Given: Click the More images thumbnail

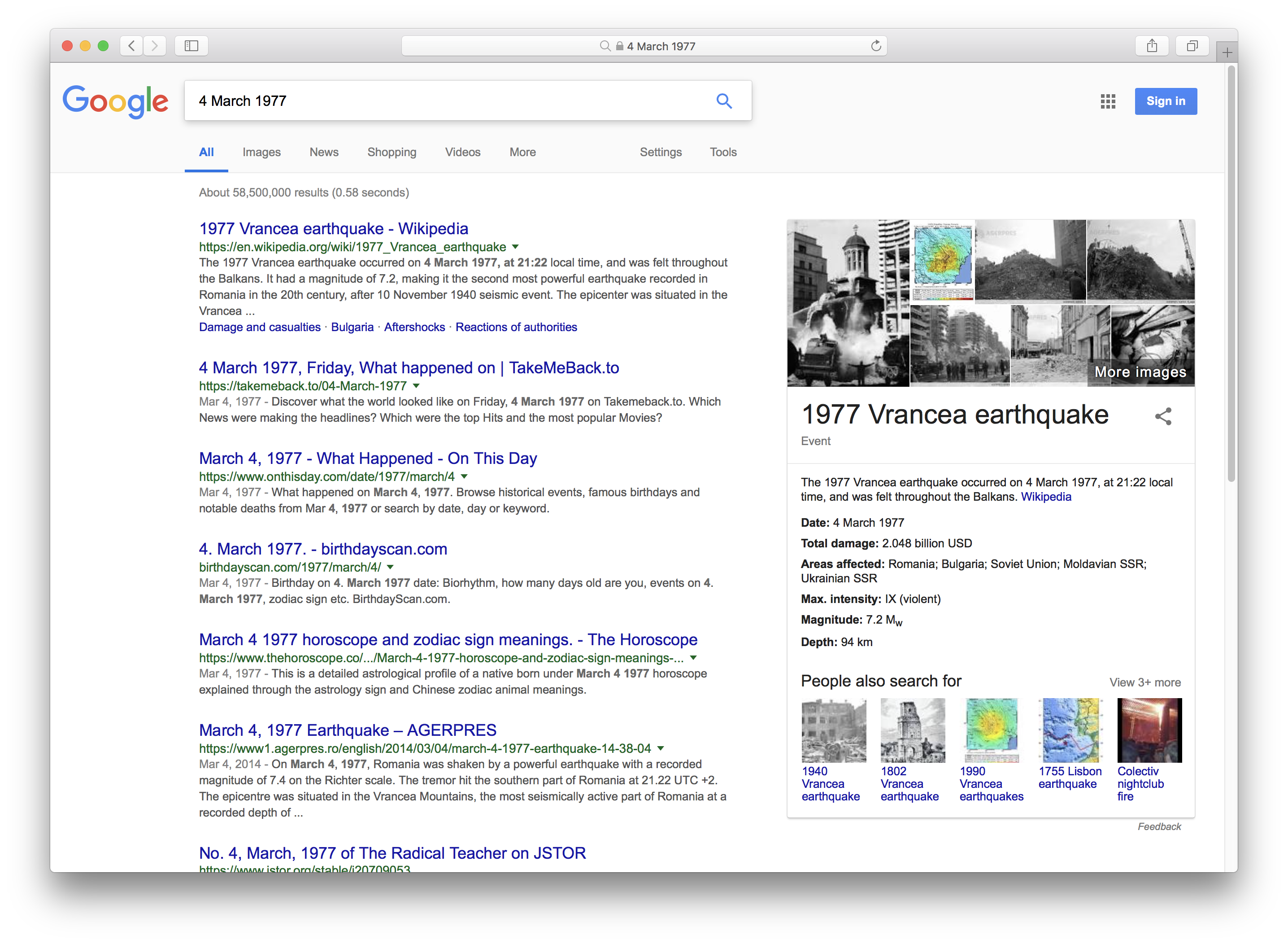Looking at the screenshot, I should 1140,372.
